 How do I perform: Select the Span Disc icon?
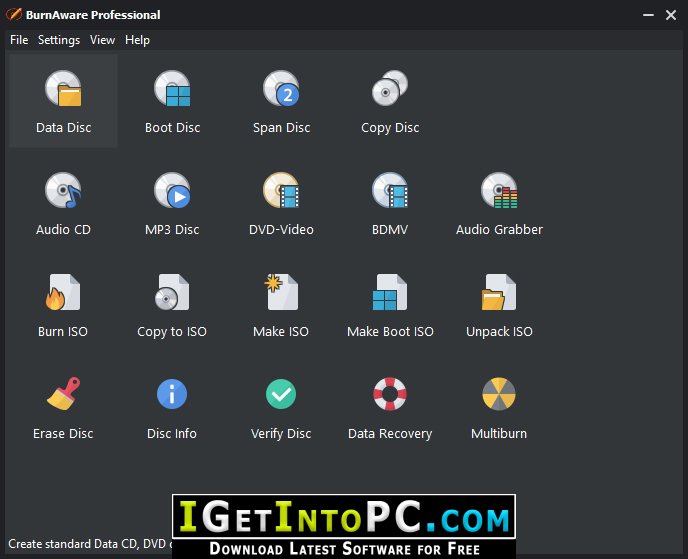tap(281, 88)
